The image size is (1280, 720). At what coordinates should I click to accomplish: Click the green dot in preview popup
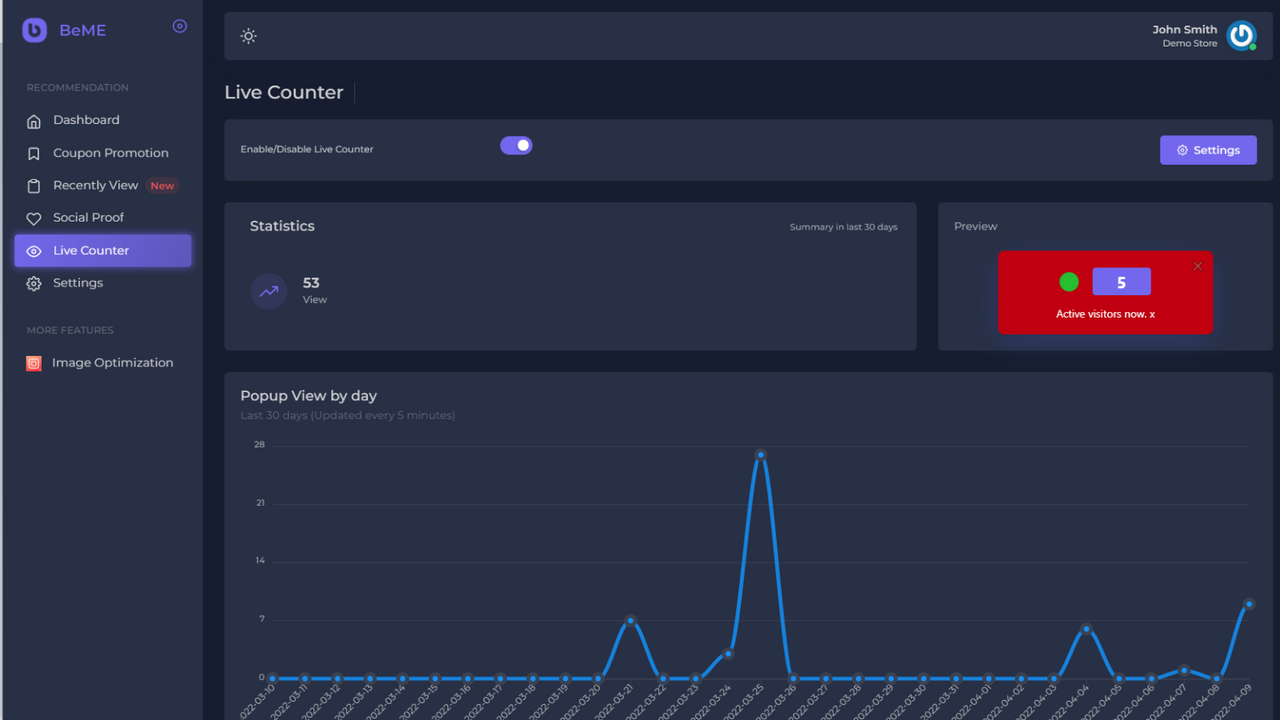(x=1069, y=282)
